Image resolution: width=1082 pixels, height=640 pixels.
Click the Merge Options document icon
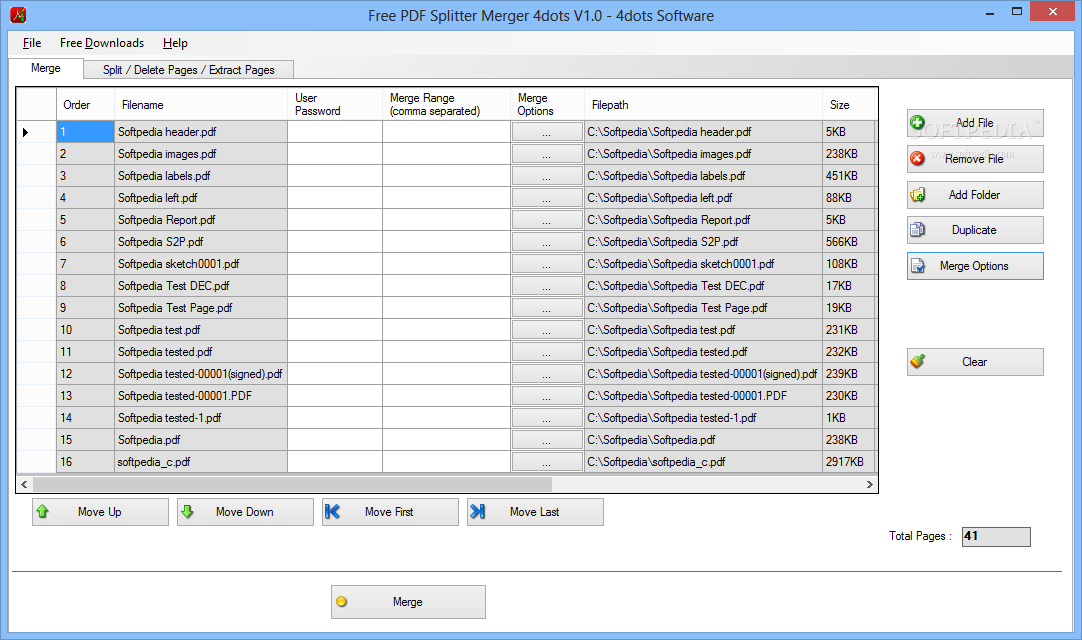click(x=918, y=266)
